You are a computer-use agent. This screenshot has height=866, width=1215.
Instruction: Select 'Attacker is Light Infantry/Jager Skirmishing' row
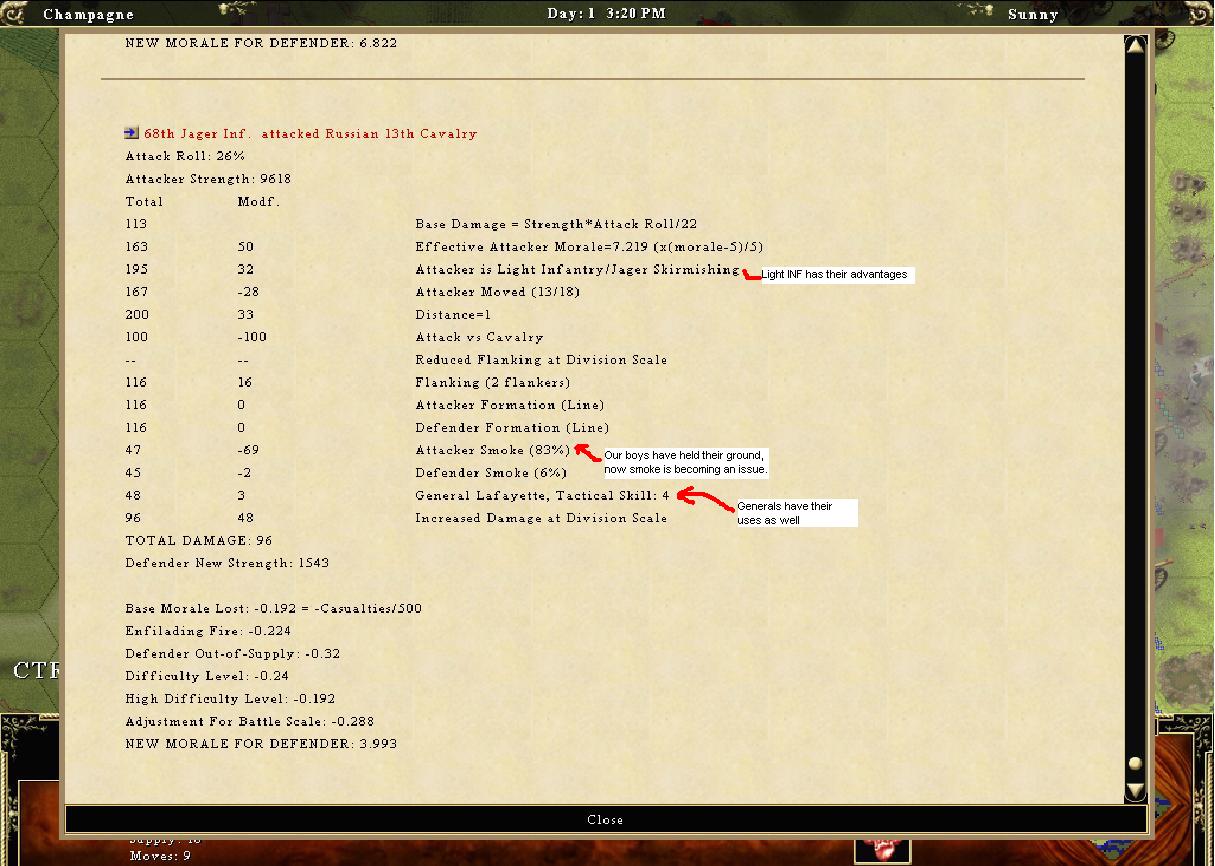pos(578,269)
